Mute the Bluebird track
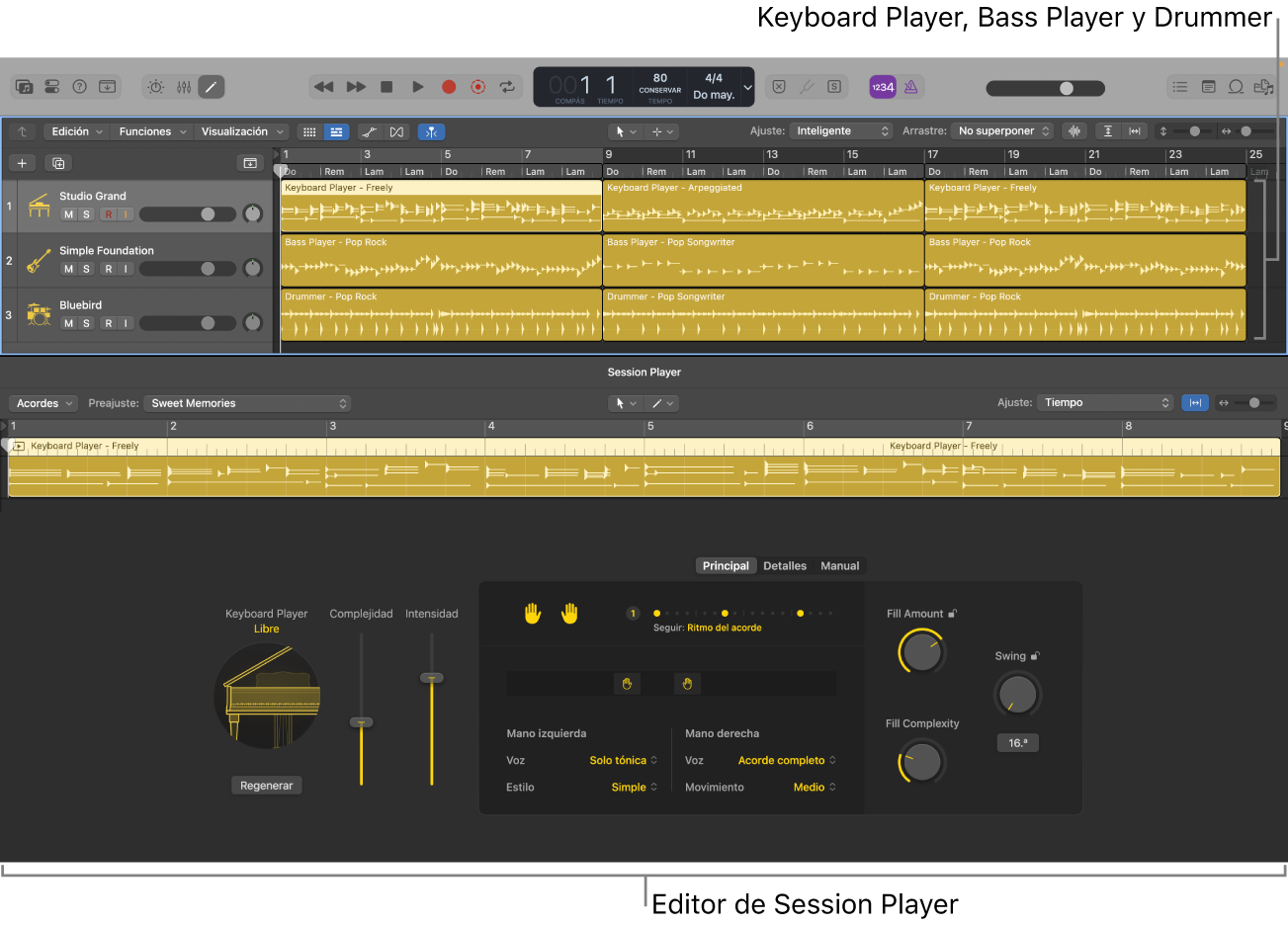Viewport: 1288px width, 925px height. tap(68, 323)
